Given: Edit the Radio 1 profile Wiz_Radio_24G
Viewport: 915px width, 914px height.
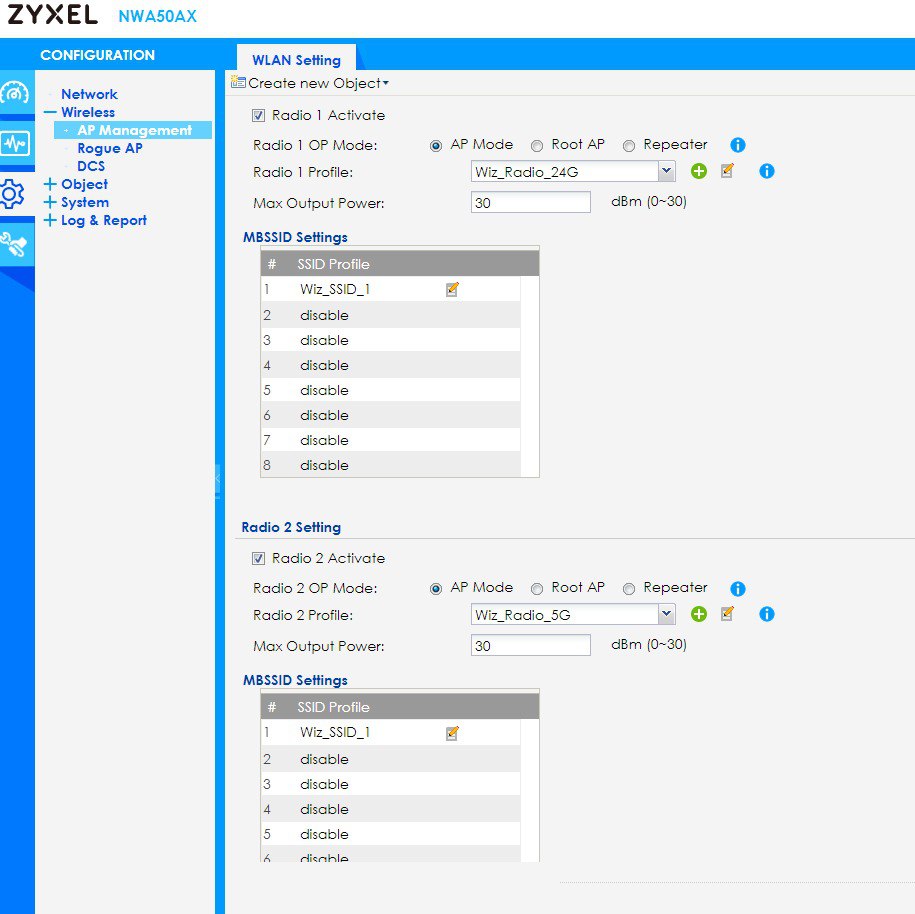Looking at the screenshot, I should (728, 170).
